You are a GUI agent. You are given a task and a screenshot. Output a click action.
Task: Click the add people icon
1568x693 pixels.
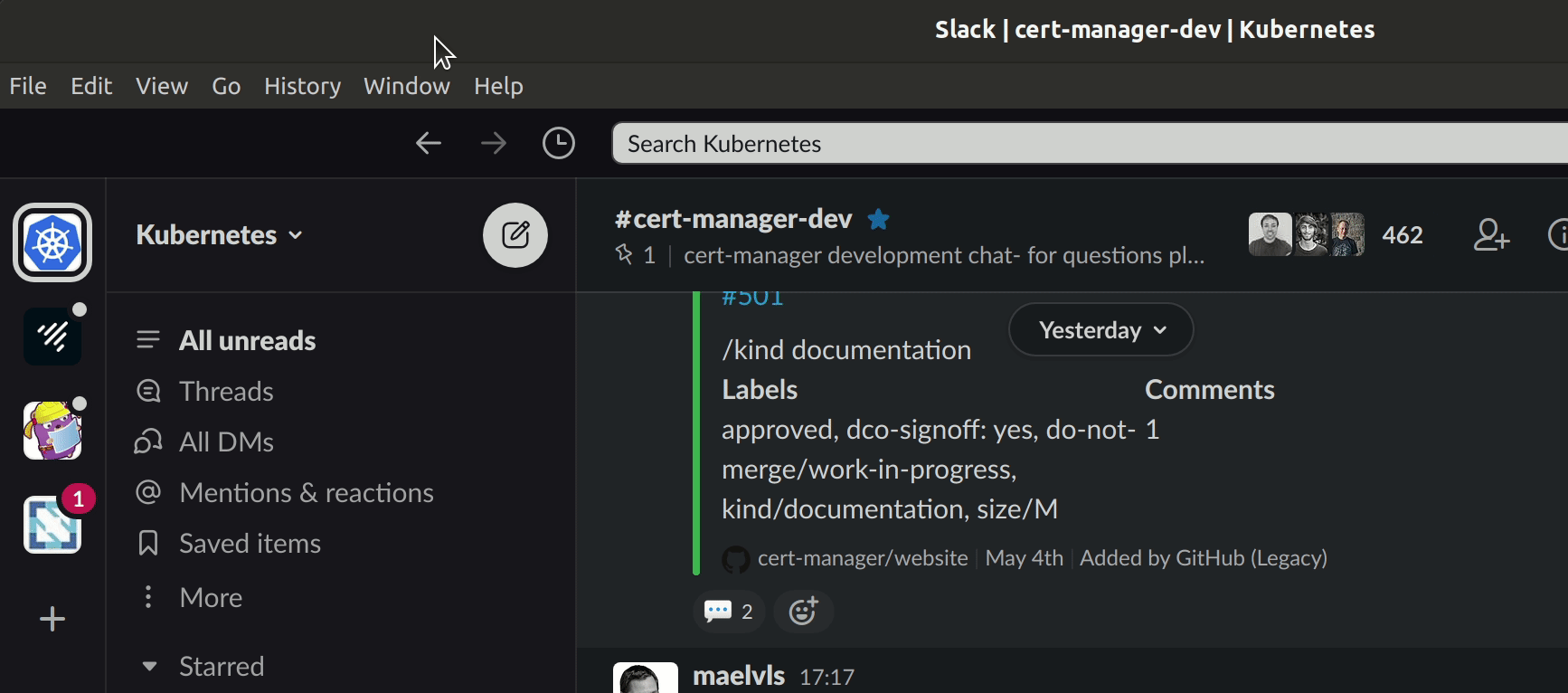click(x=1490, y=235)
